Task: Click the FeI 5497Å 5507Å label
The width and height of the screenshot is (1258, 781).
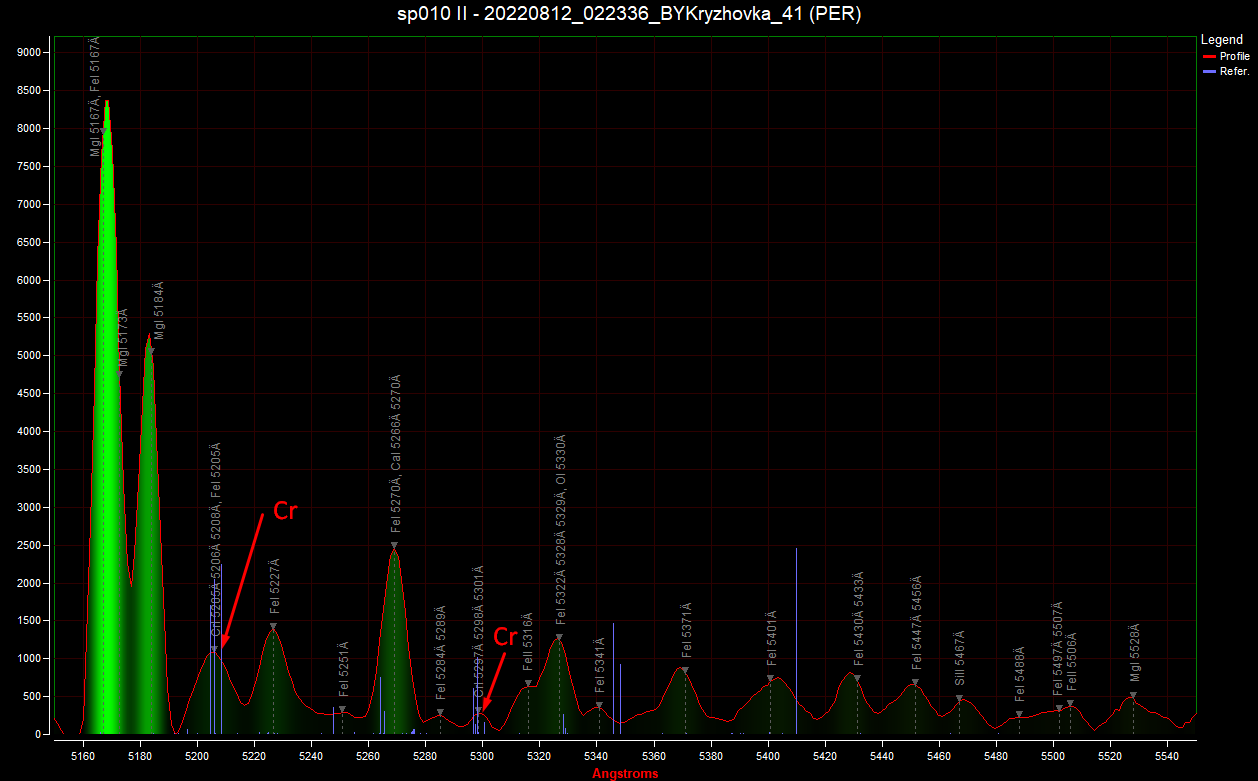Action: [1058, 650]
